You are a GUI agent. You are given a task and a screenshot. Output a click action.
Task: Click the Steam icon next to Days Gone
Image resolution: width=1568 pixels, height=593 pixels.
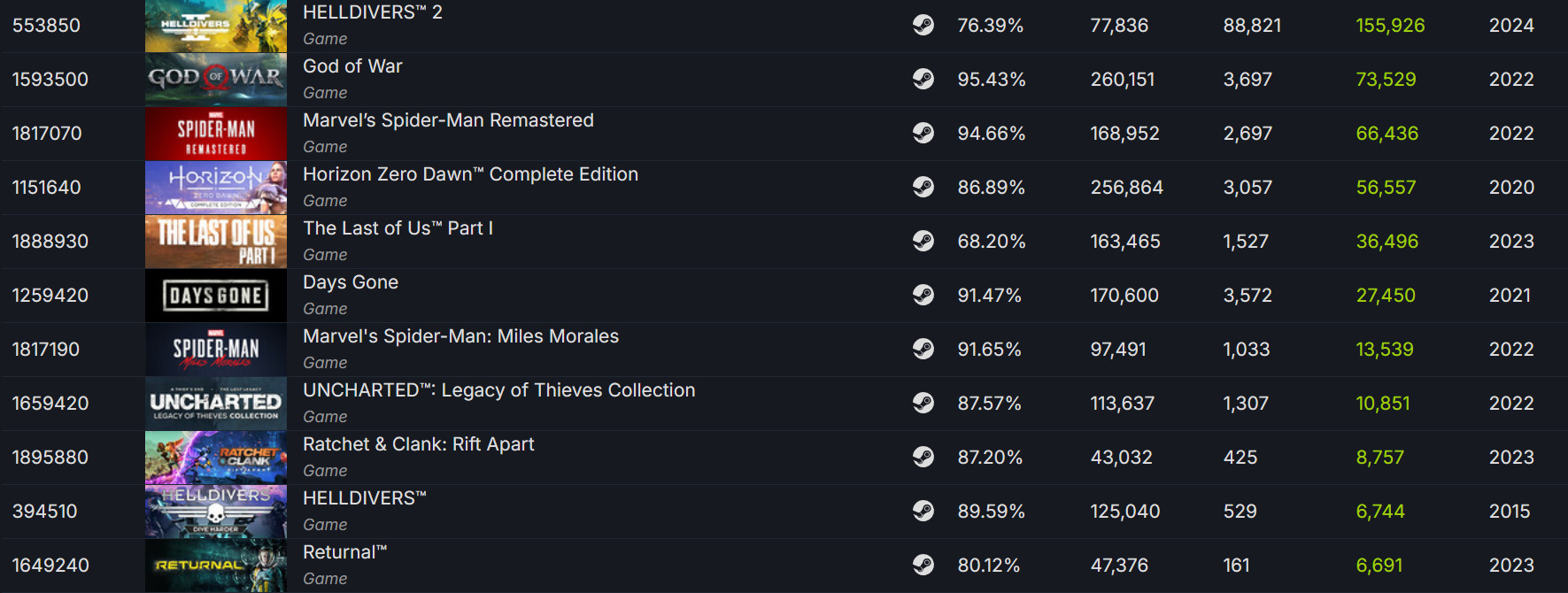(x=923, y=295)
